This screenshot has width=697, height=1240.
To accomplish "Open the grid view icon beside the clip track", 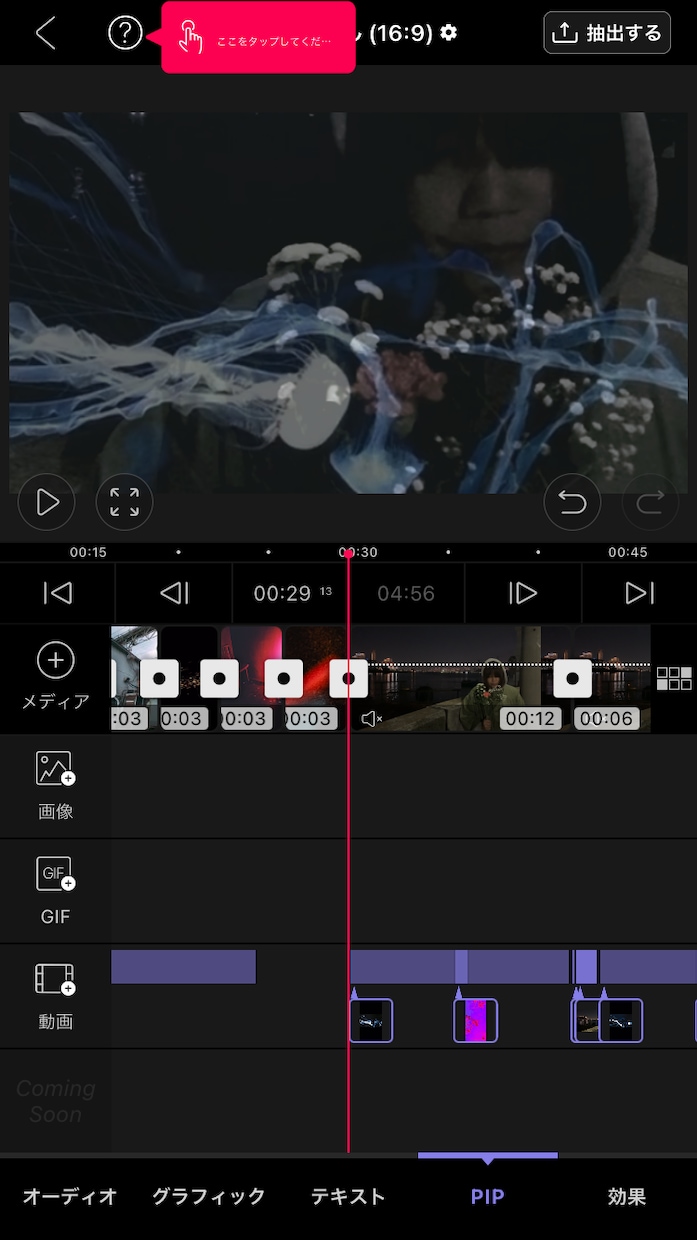I will pyautogui.click(x=674, y=678).
